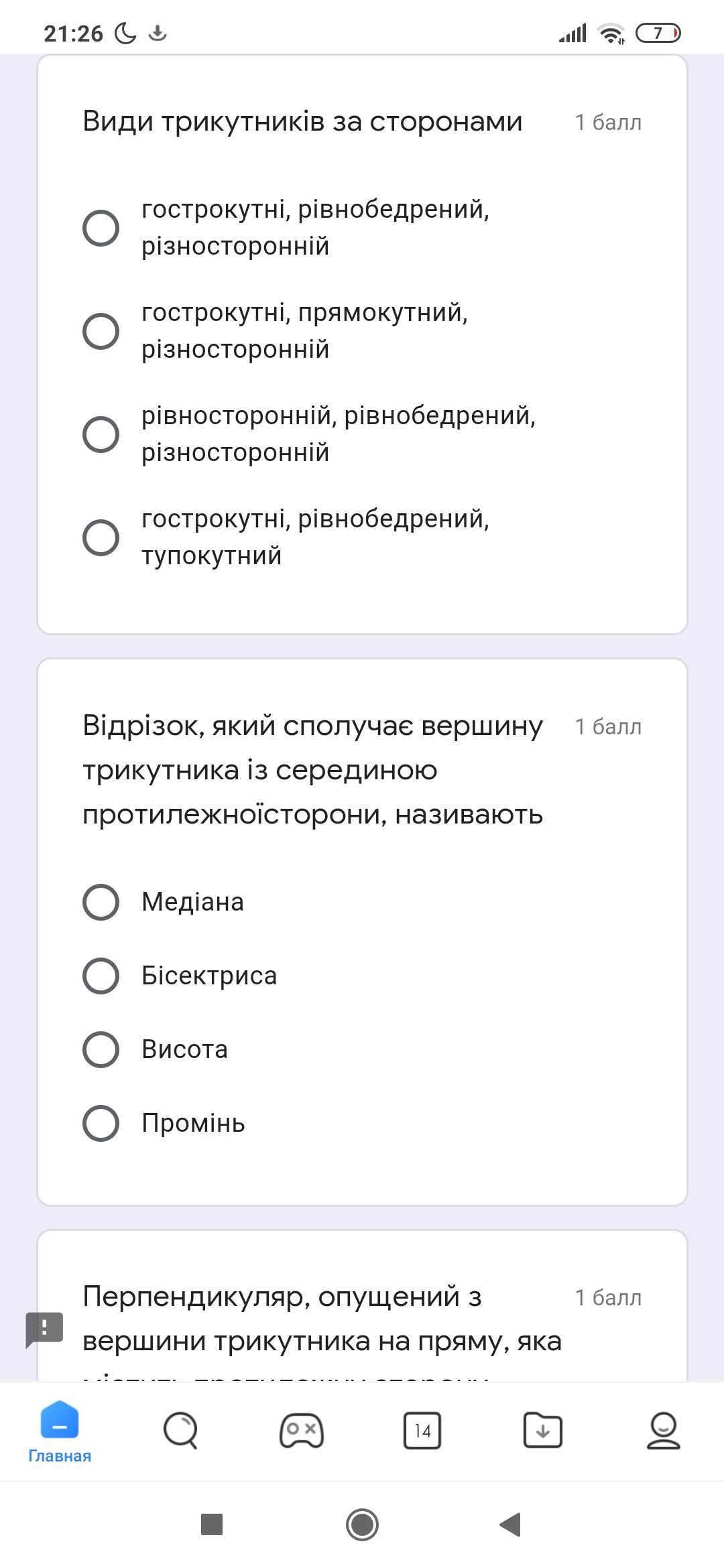Open the games controller icon

(x=302, y=1431)
